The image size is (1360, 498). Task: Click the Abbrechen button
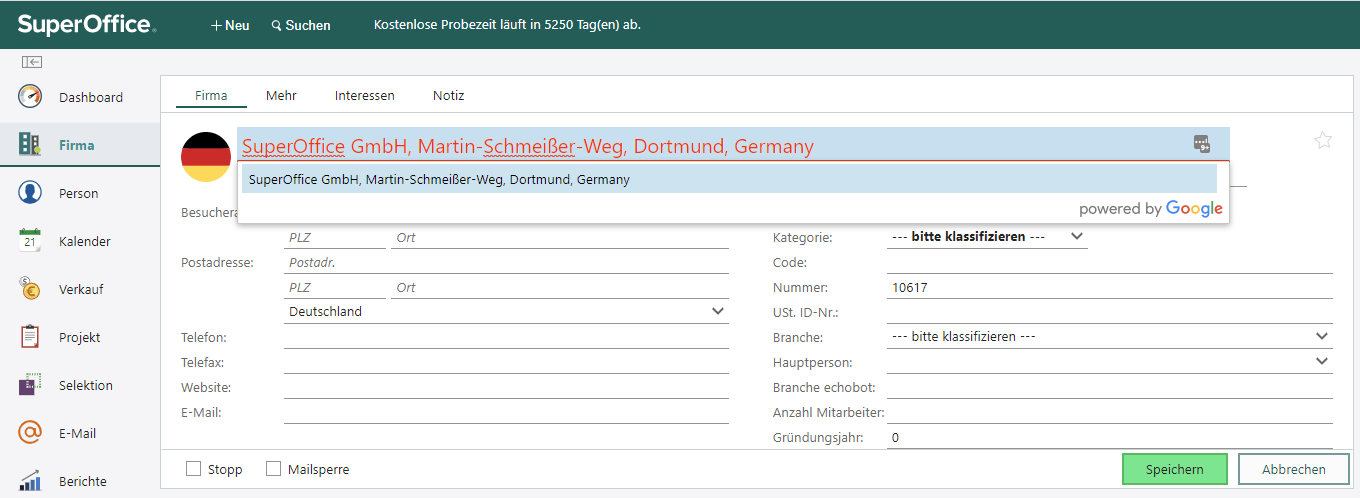pos(1293,469)
